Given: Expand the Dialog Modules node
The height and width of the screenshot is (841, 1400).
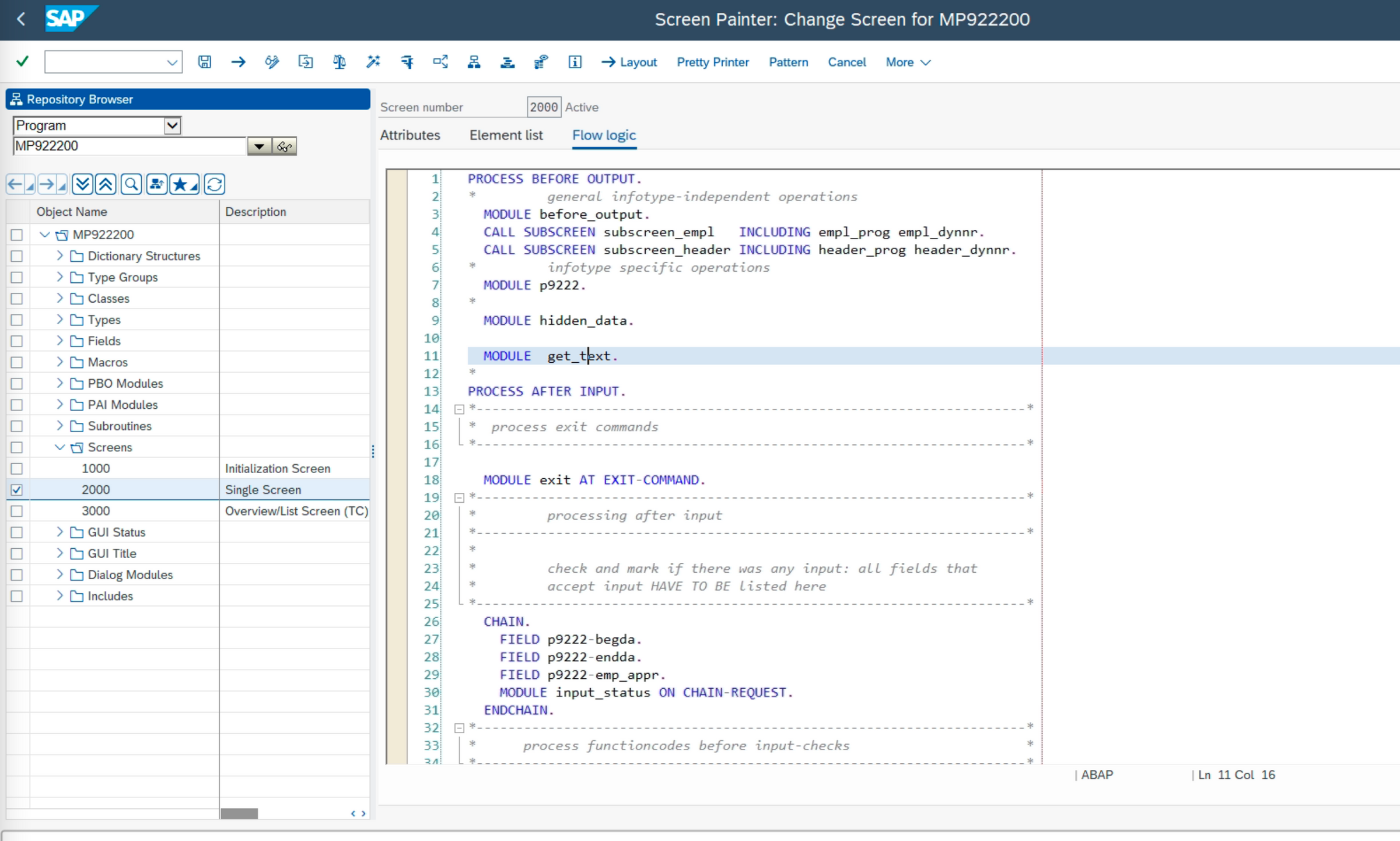Looking at the screenshot, I should (58, 575).
